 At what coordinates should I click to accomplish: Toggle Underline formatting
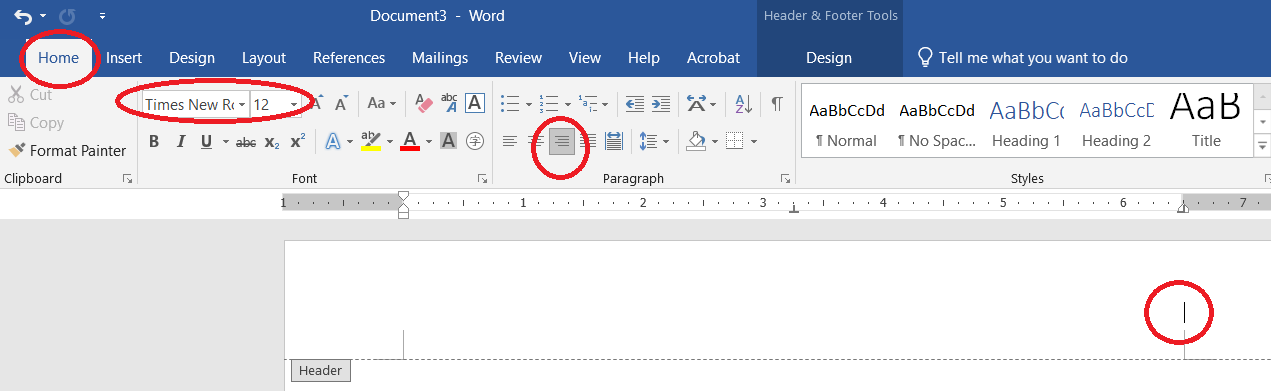tap(206, 142)
